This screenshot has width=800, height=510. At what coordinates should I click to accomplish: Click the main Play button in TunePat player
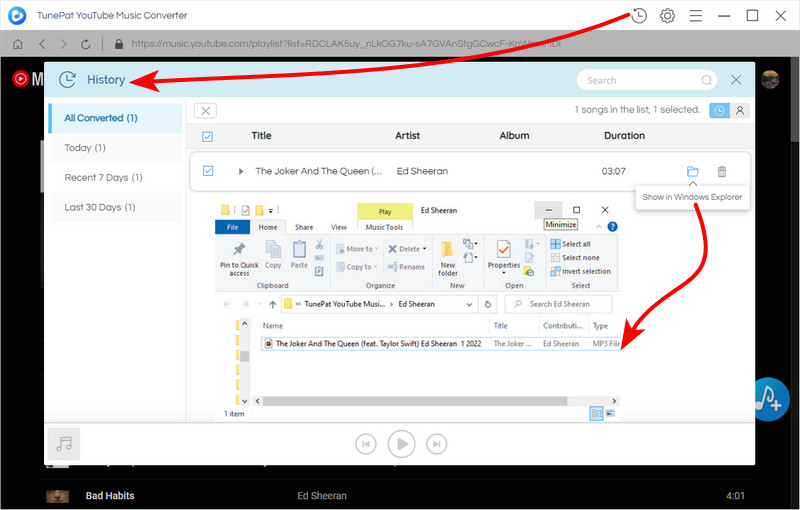pos(402,444)
